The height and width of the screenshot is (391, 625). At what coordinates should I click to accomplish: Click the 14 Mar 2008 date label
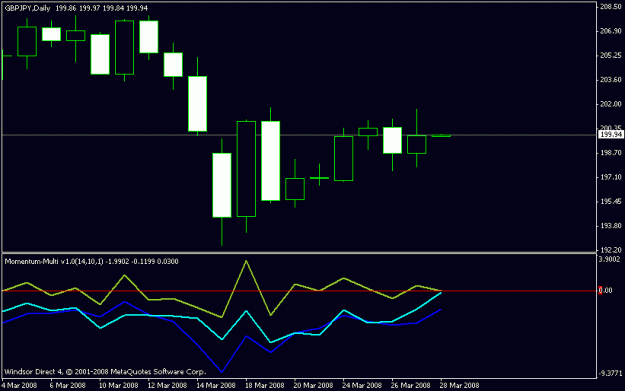[216, 385]
